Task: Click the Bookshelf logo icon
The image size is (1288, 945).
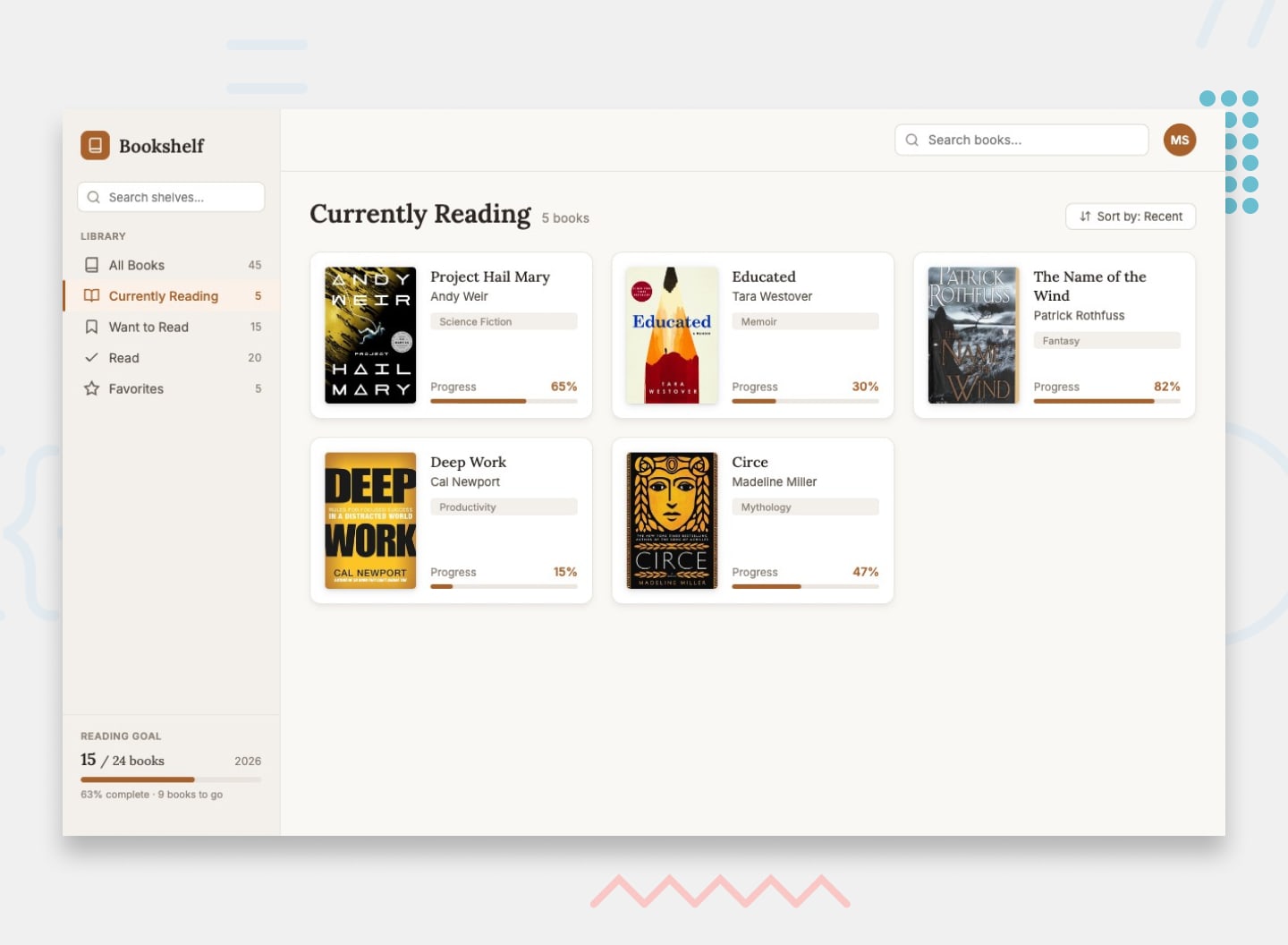Action: click(x=95, y=145)
